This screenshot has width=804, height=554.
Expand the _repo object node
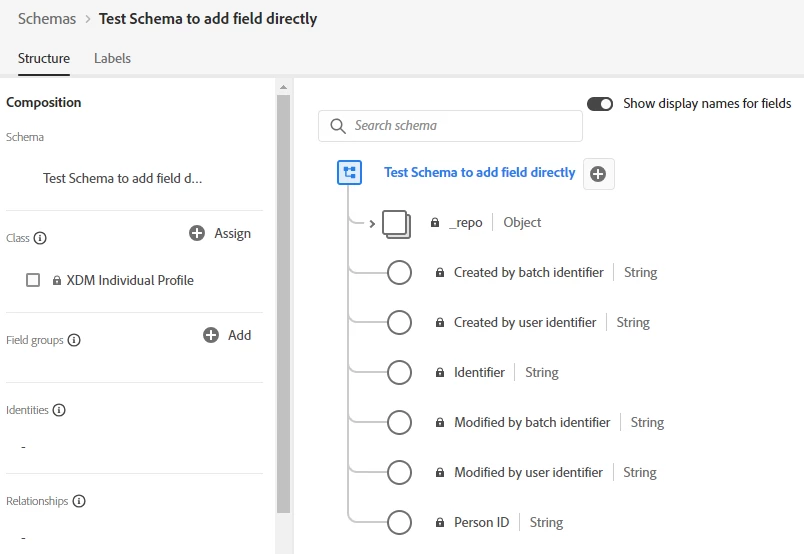[372, 223]
